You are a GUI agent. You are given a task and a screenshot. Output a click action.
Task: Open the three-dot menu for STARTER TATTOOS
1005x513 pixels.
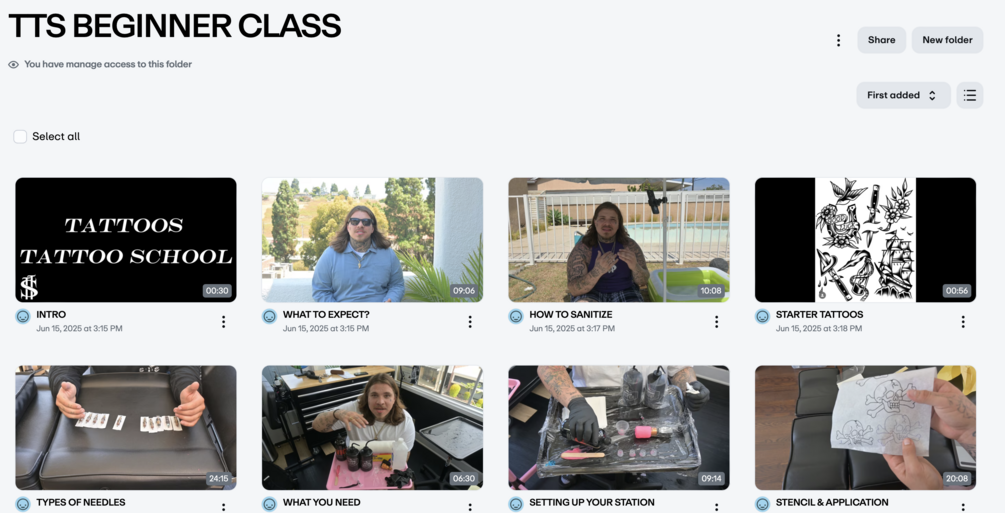[x=963, y=322]
